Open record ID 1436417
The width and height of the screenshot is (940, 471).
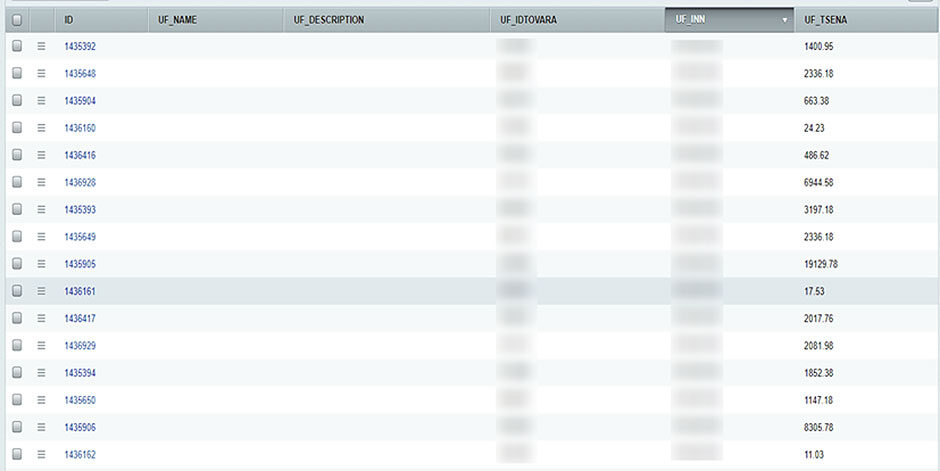click(80, 318)
